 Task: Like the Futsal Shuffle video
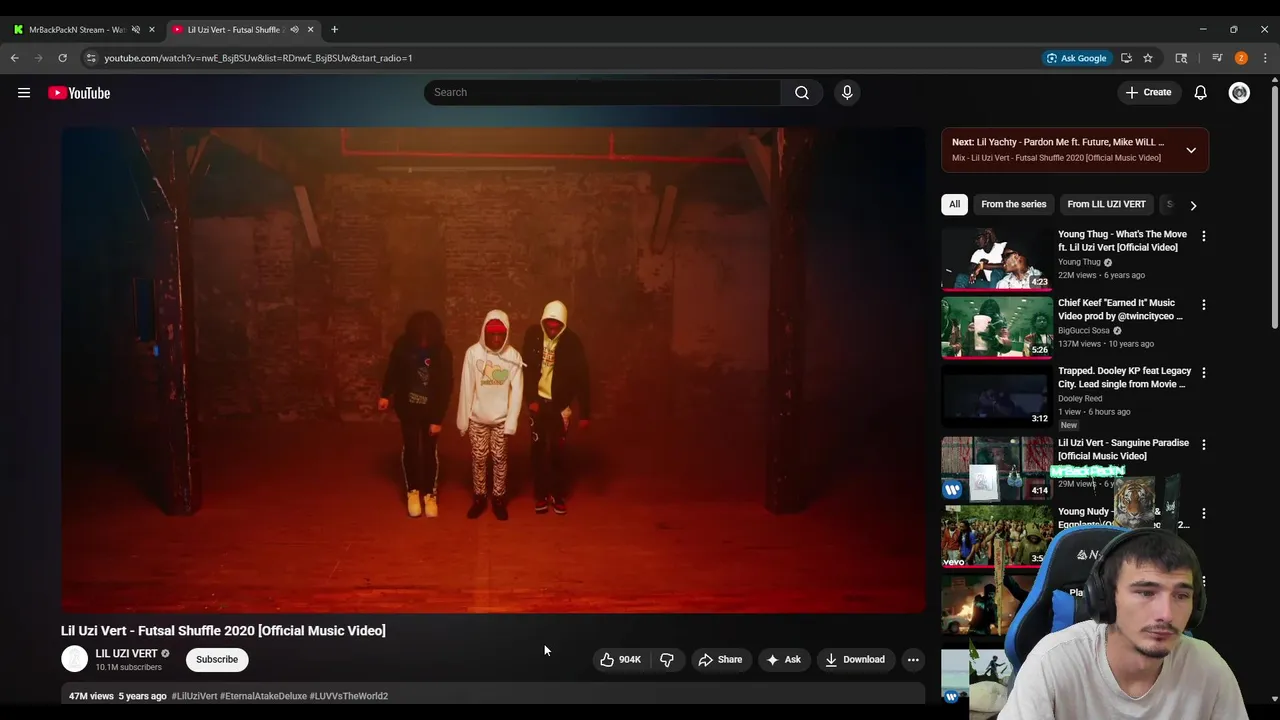point(621,659)
